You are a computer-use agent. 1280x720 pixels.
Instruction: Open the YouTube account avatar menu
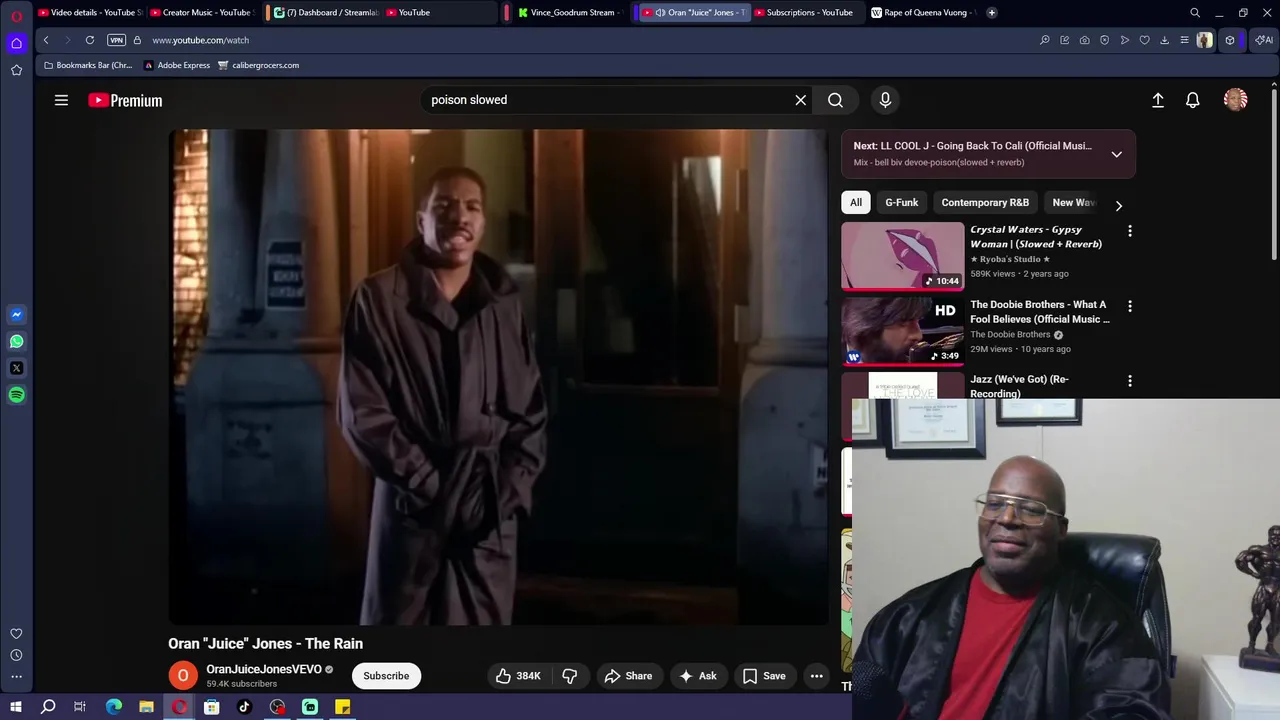tap(1236, 100)
